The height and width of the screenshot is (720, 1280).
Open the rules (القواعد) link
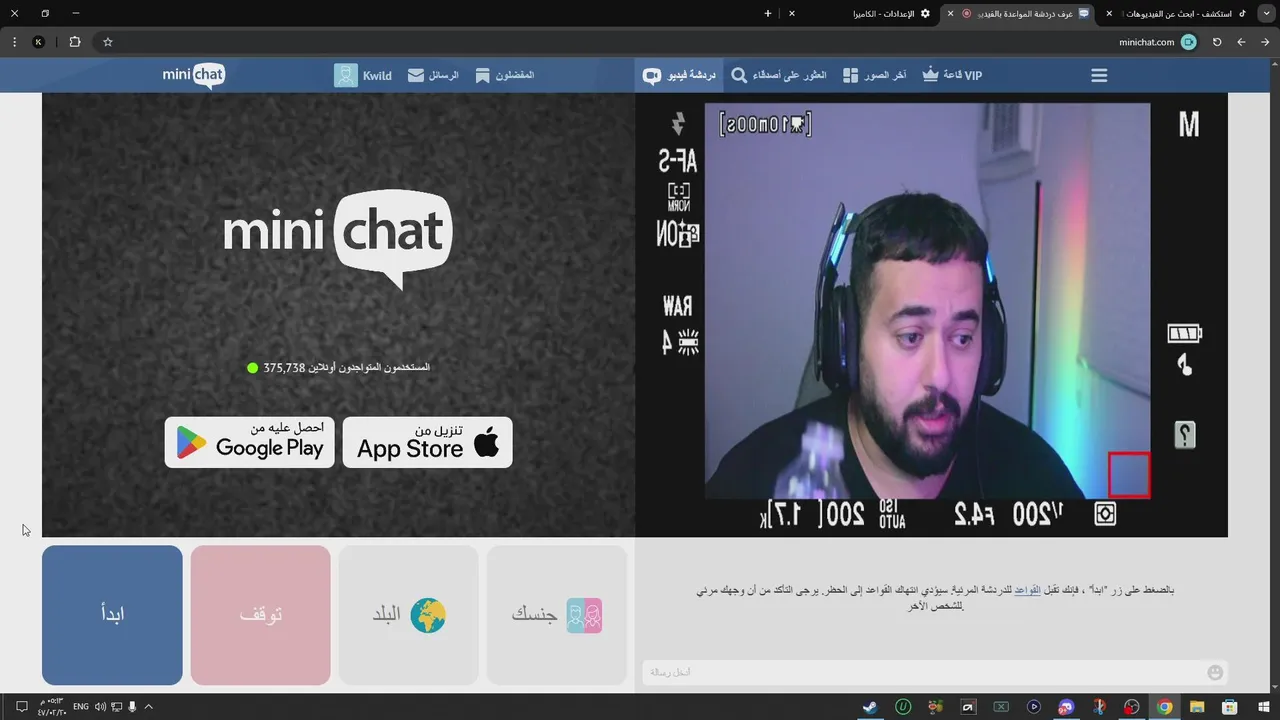click(x=1027, y=590)
